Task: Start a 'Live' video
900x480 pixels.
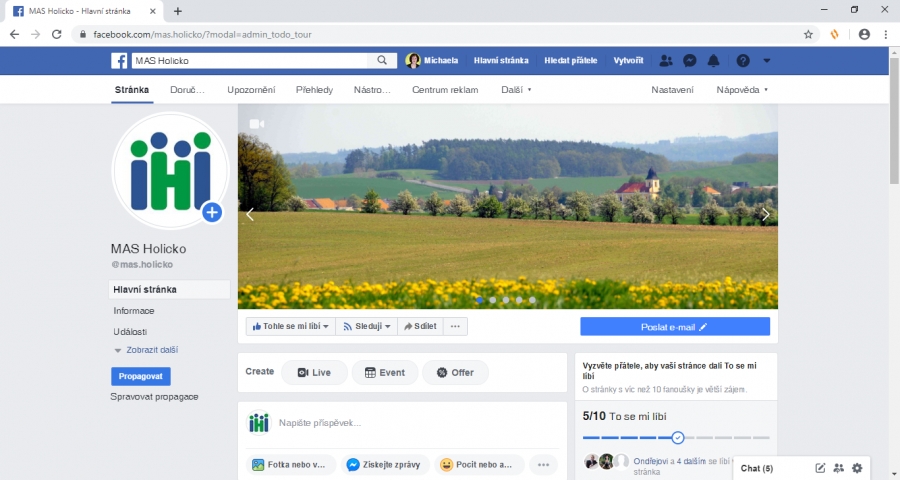Action: 314,373
